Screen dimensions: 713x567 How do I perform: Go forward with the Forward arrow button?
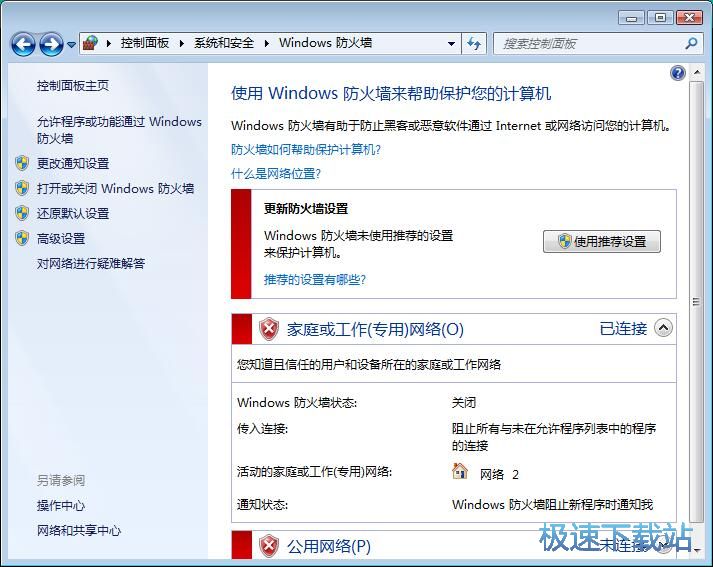[x=51, y=44]
